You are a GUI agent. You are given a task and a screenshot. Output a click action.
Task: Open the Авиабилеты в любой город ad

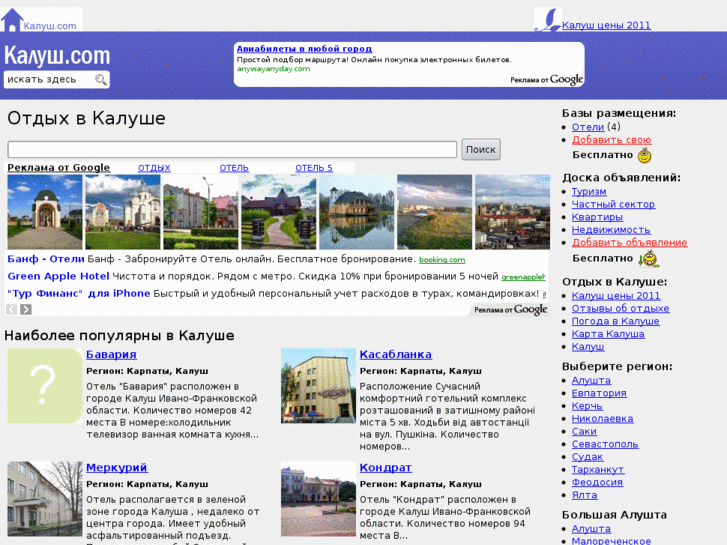304,49
